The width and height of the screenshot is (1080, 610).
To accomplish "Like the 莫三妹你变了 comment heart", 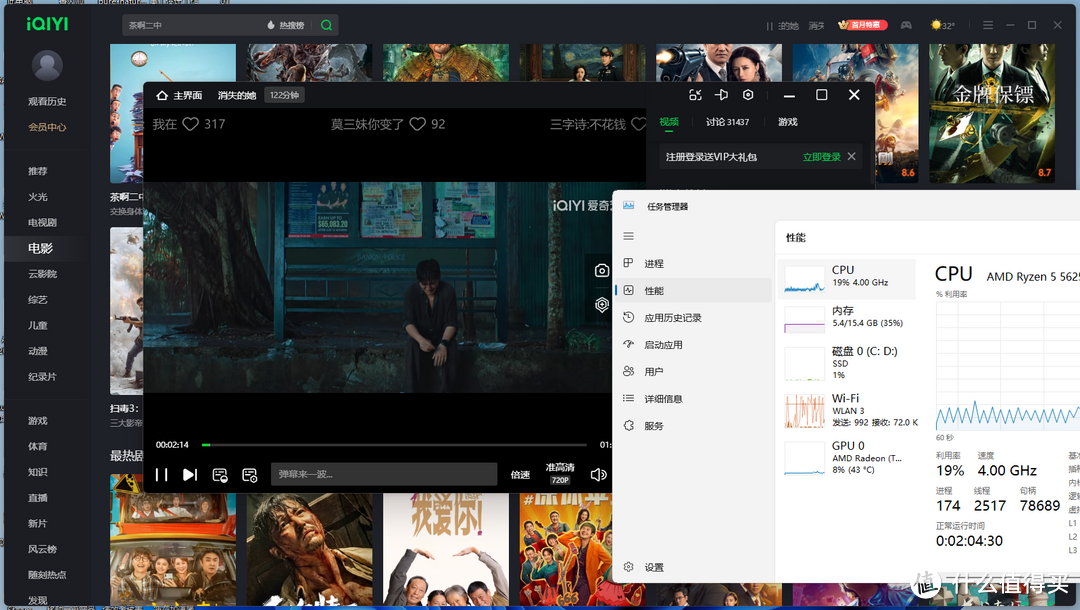I will [417, 124].
